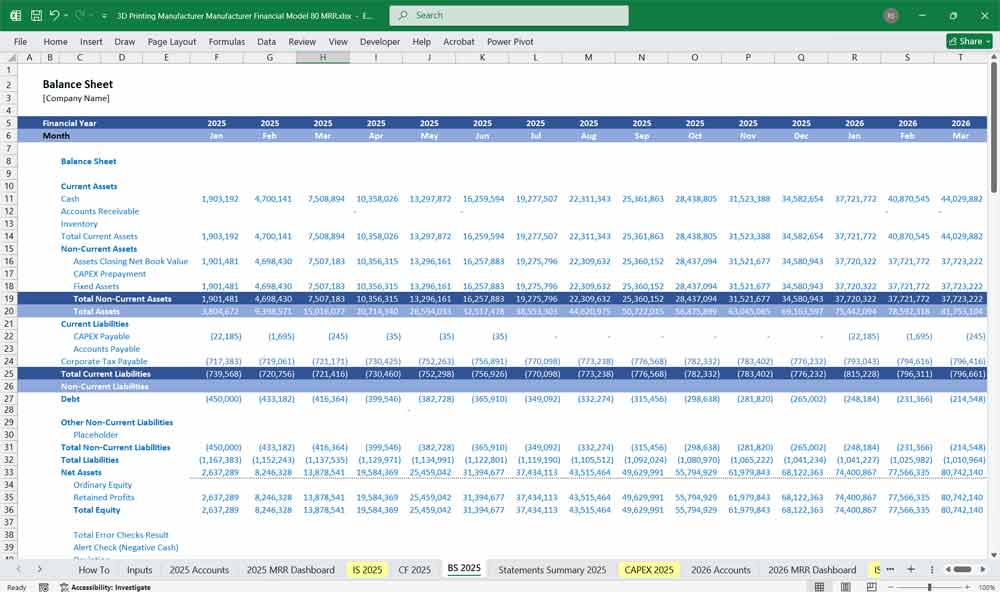Click the Share button
Viewport: 1000px width, 592px height.
pyautogui.click(x=969, y=41)
